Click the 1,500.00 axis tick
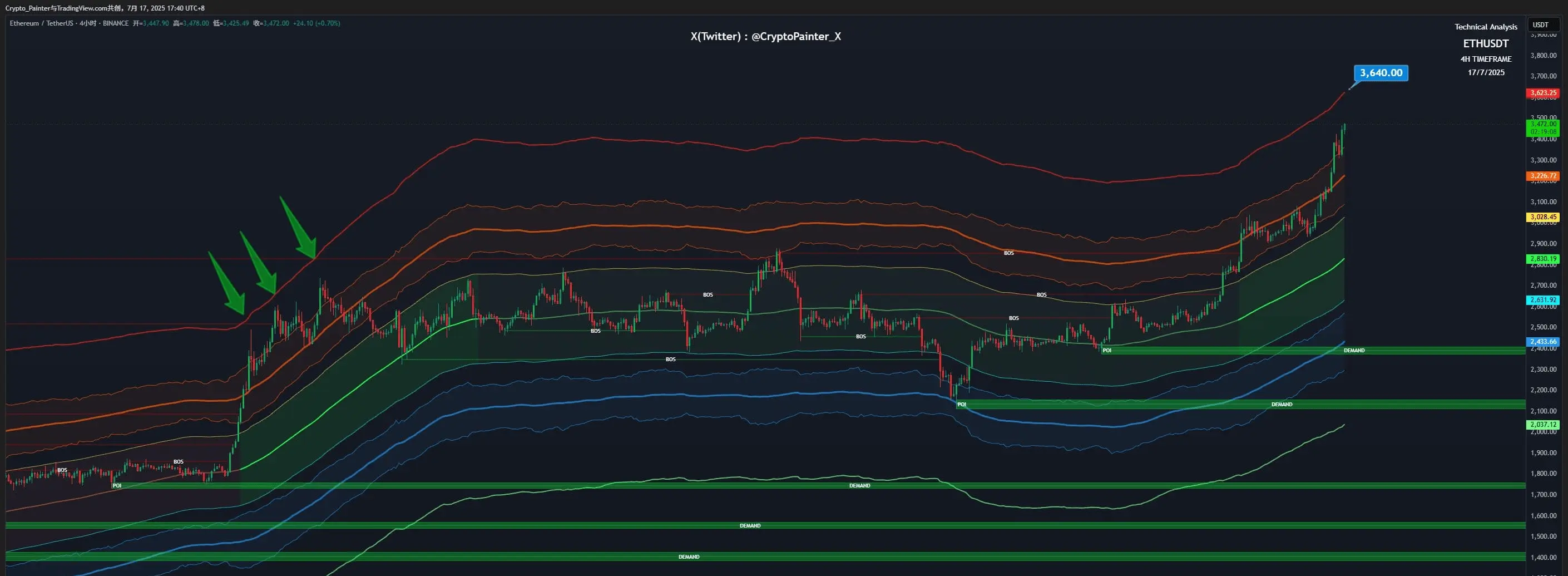This screenshot has height=576, width=1568. tap(1543, 536)
